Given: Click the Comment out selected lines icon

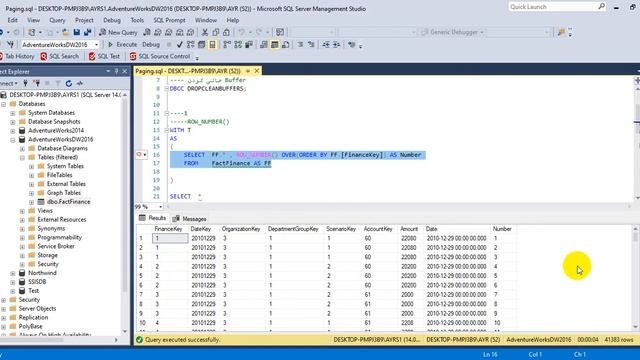Looking at the screenshot, I should 300,44.
